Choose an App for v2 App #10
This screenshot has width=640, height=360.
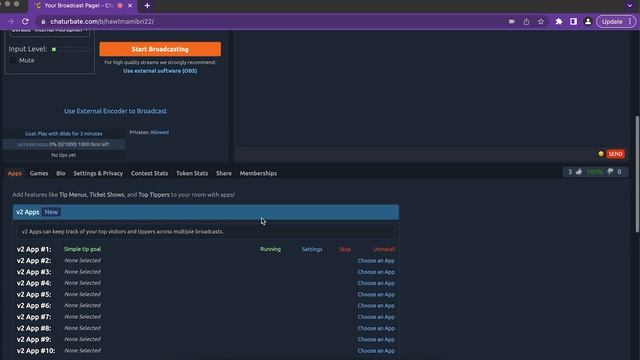(376, 351)
